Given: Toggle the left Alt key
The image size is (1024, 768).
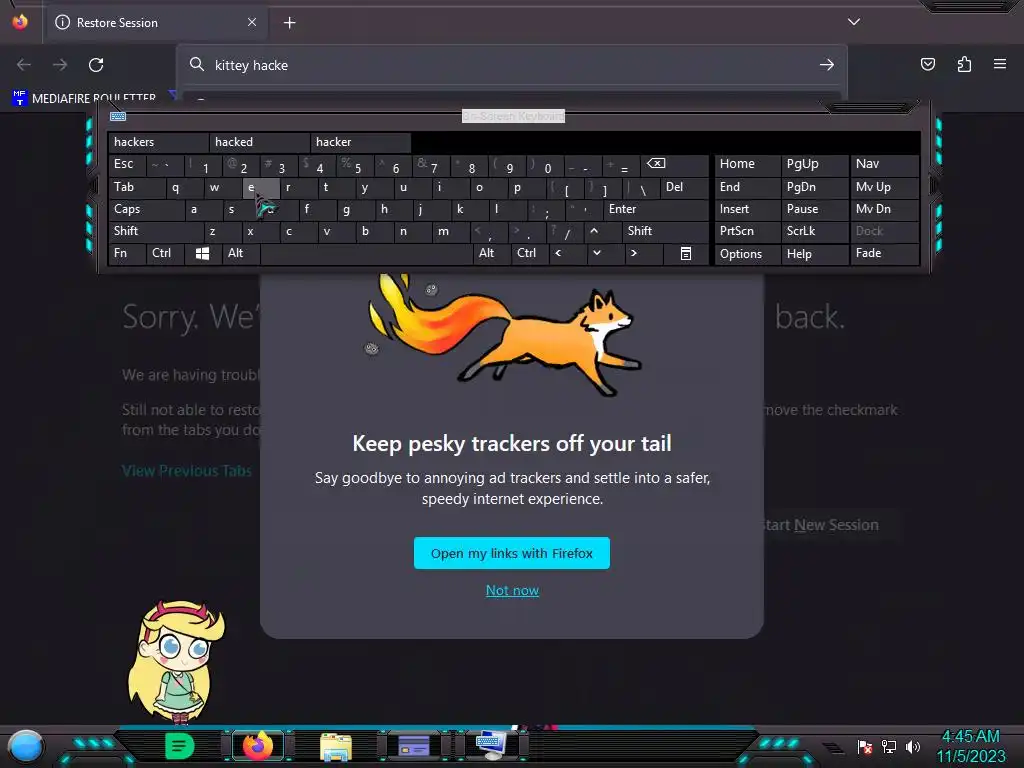Looking at the screenshot, I should click(240, 253).
